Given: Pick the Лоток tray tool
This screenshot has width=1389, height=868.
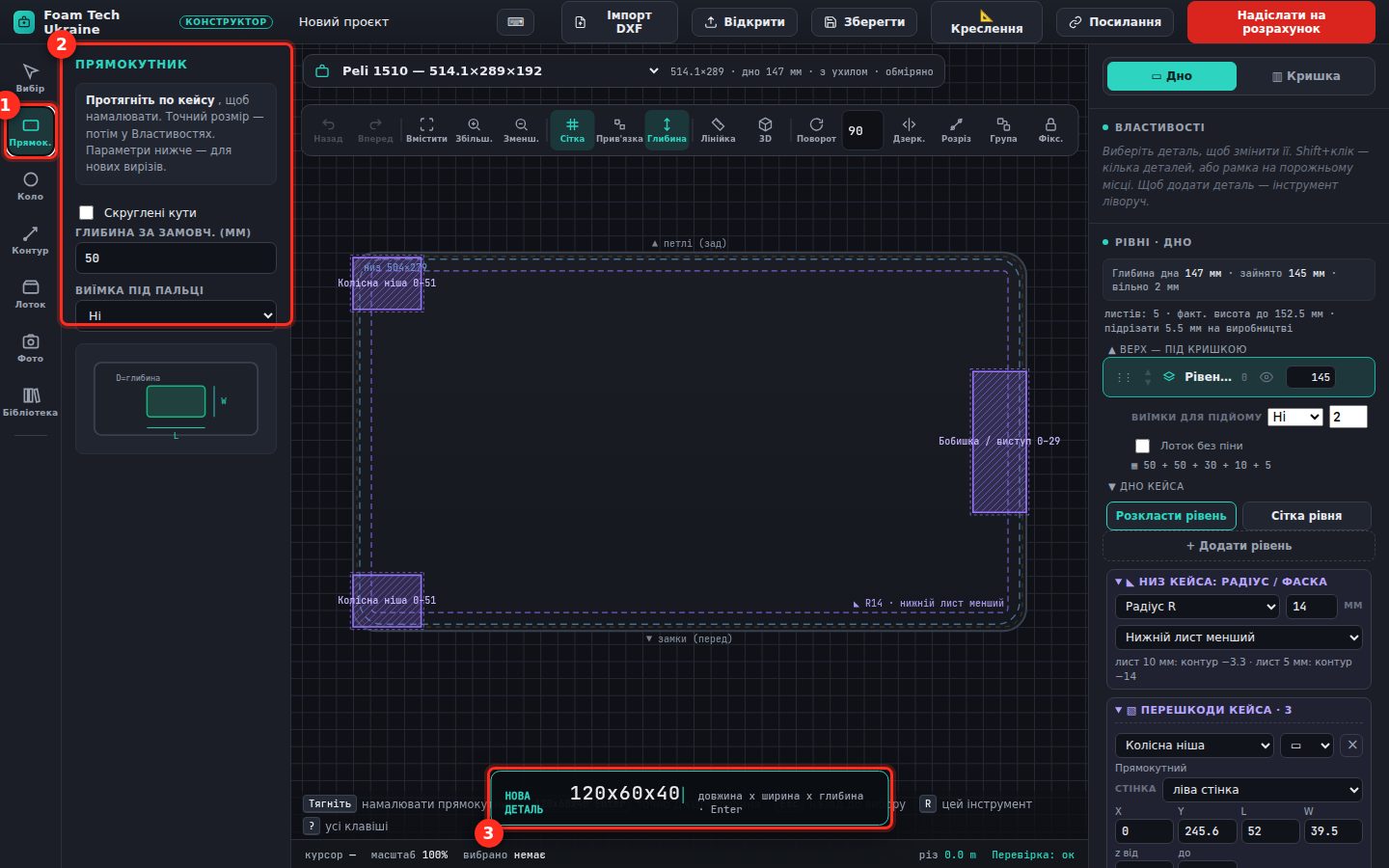Looking at the screenshot, I should pyautogui.click(x=30, y=293).
